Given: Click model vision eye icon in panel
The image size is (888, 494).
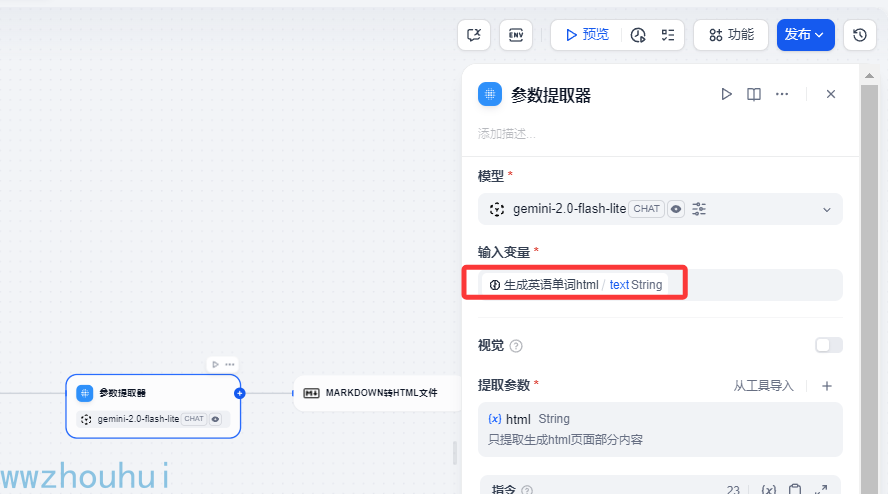Looking at the screenshot, I should (676, 209).
